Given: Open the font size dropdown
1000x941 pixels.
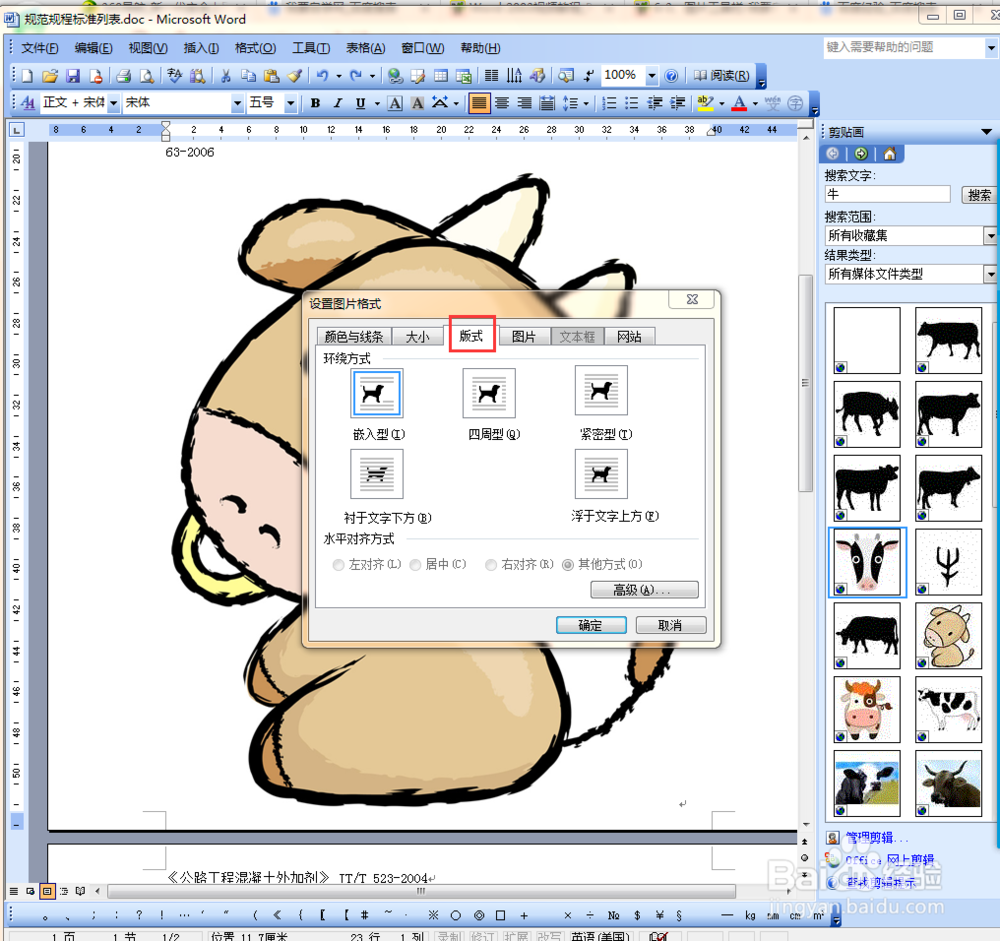Looking at the screenshot, I should tap(291, 103).
